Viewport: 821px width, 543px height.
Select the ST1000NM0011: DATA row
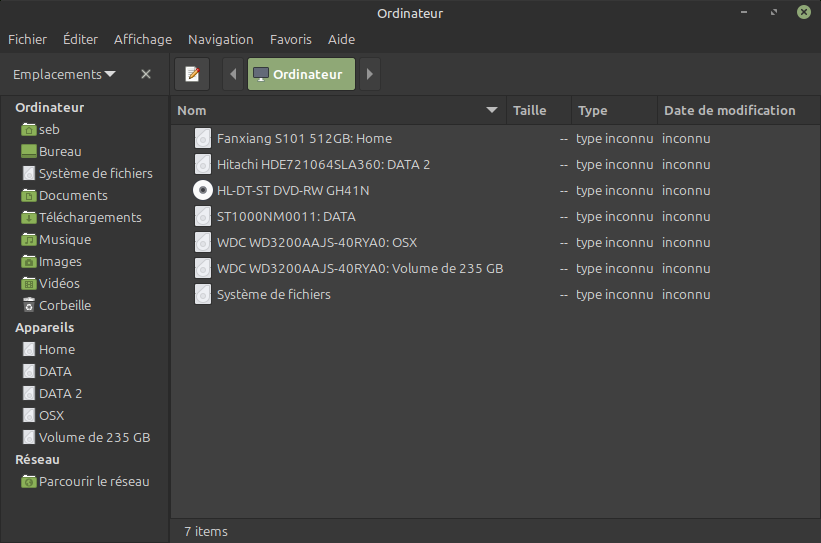coord(286,216)
